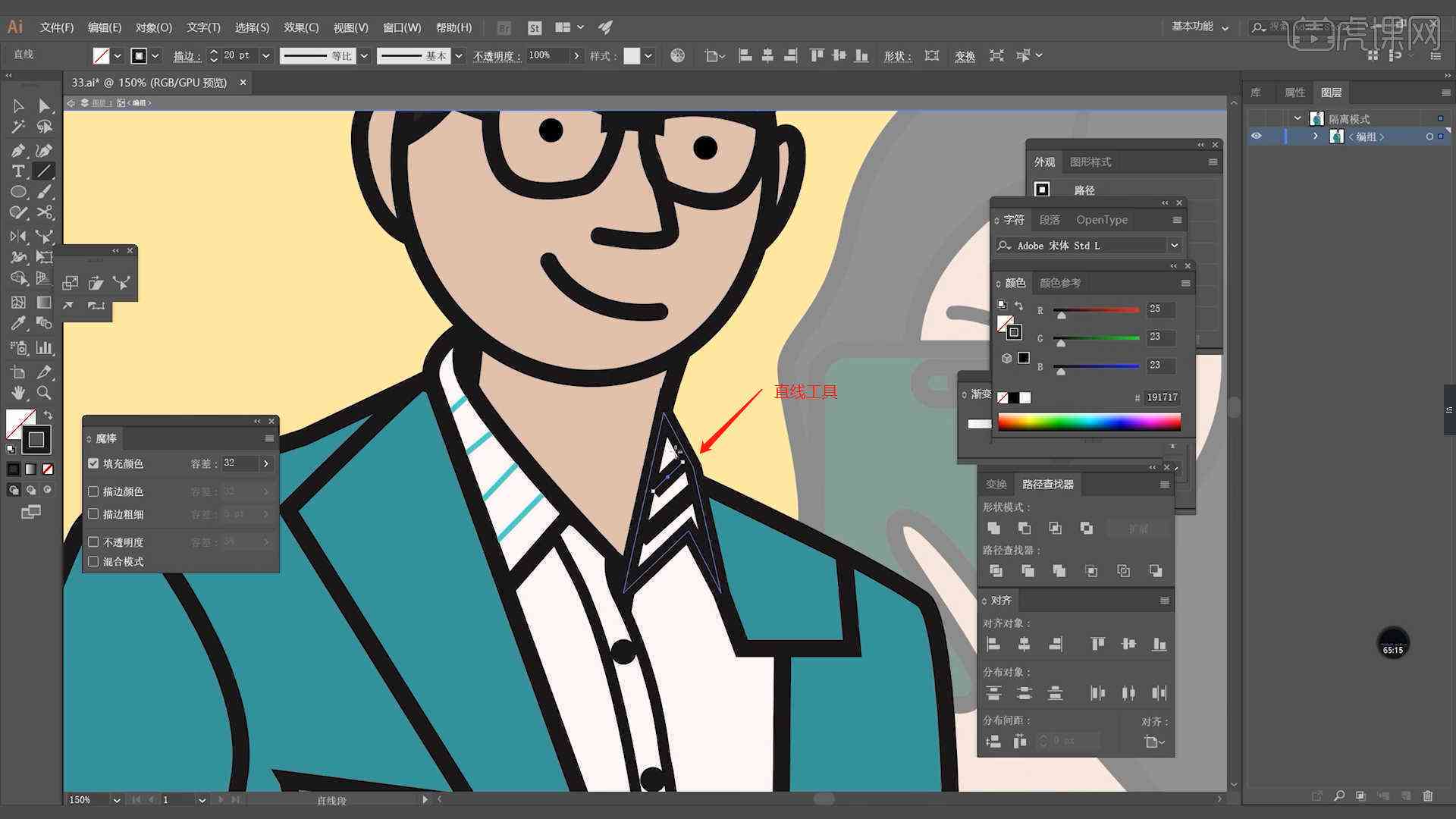Open 对象(O) menu

(x=154, y=27)
